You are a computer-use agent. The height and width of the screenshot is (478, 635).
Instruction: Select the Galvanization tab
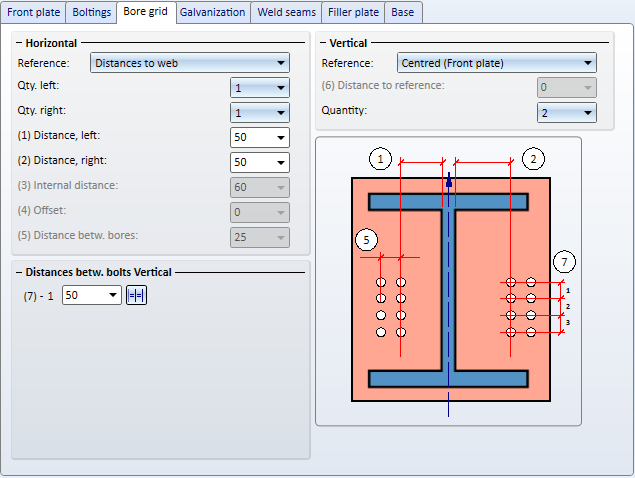tap(212, 12)
